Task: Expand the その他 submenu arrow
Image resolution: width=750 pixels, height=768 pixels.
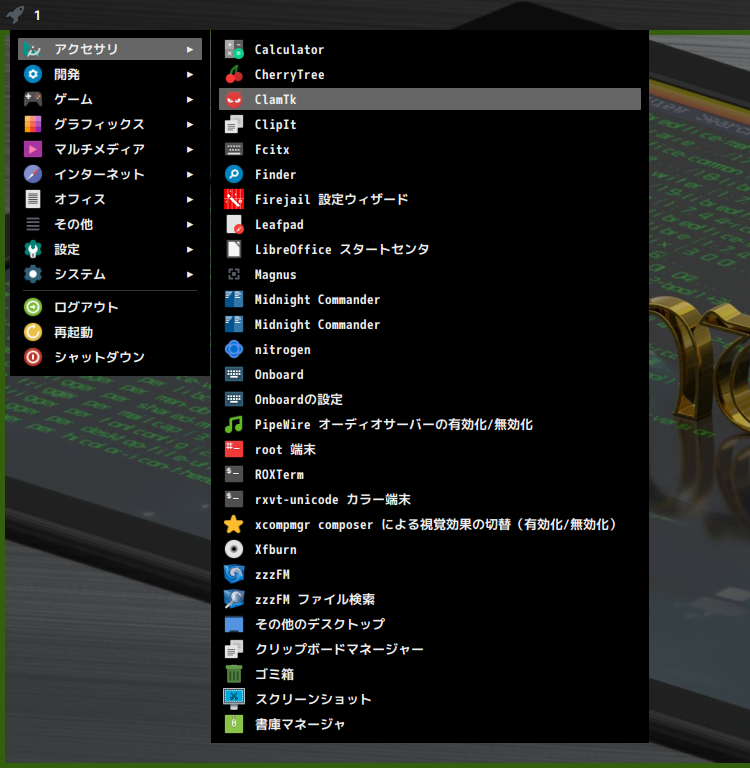Action: 190,224
